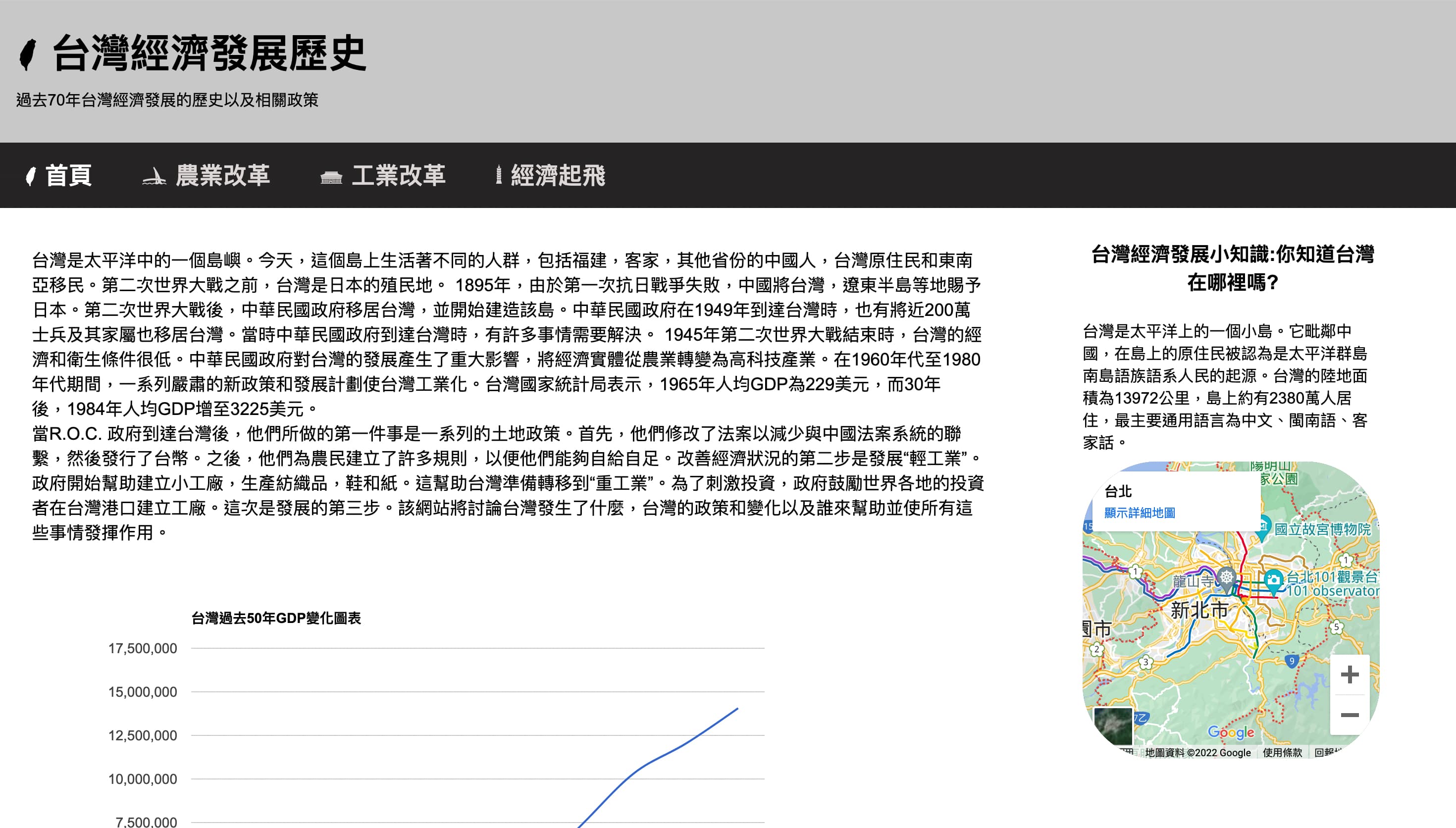Switch map to satellite view thumbnail
The width and height of the screenshot is (1456, 828).
[1113, 725]
